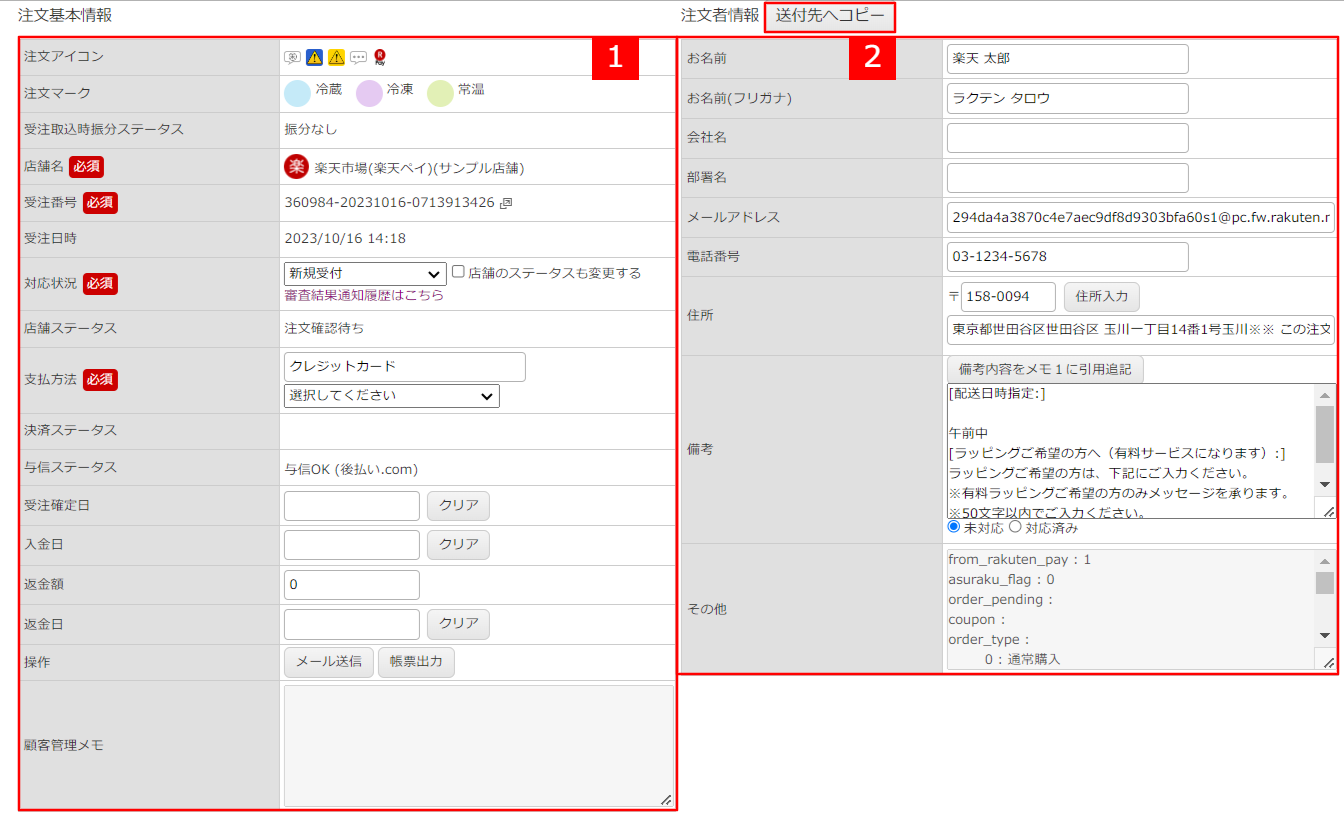Select the 対応済み radio button

[x=1015, y=527]
